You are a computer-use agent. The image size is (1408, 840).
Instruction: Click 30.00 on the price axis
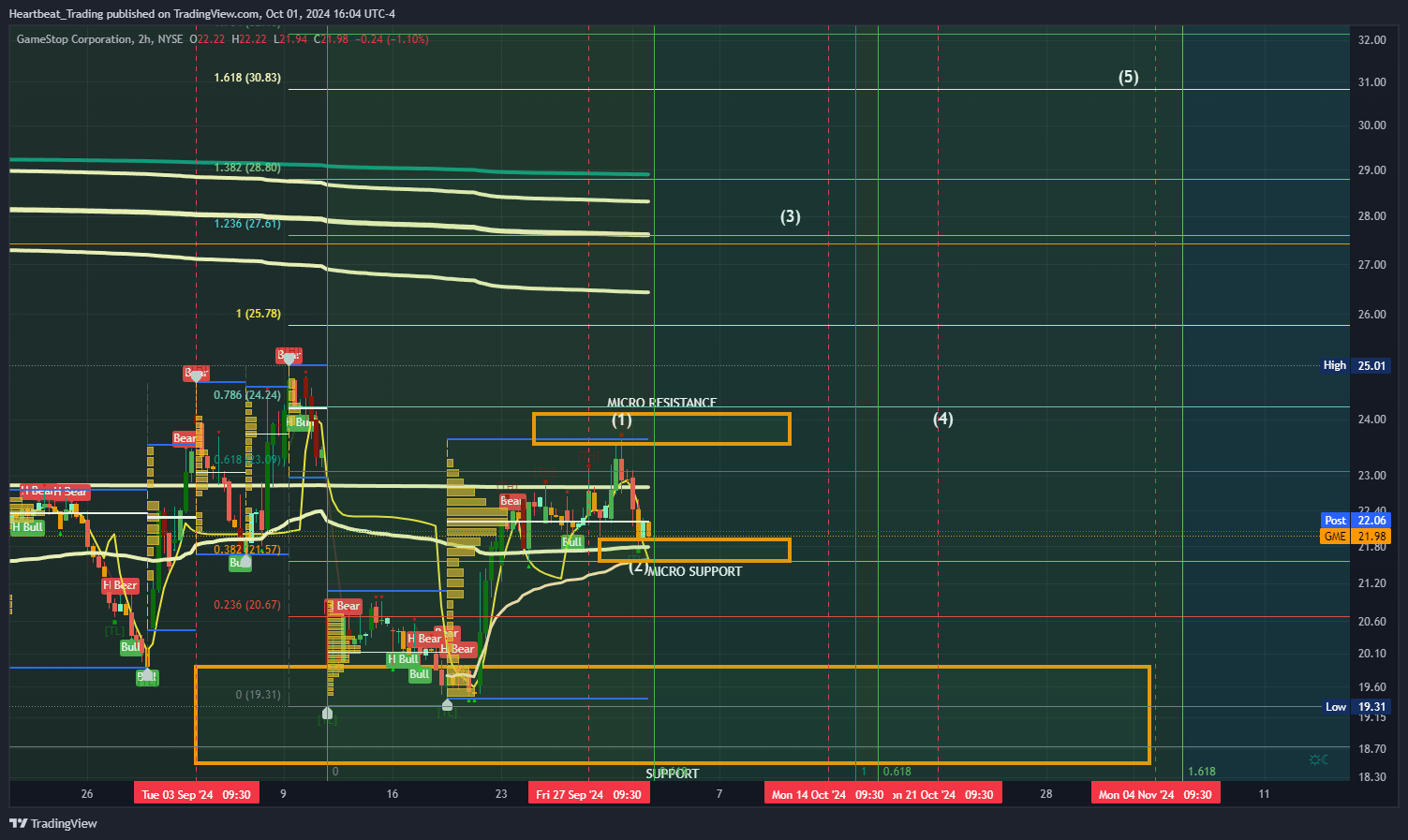[x=1372, y=125]
